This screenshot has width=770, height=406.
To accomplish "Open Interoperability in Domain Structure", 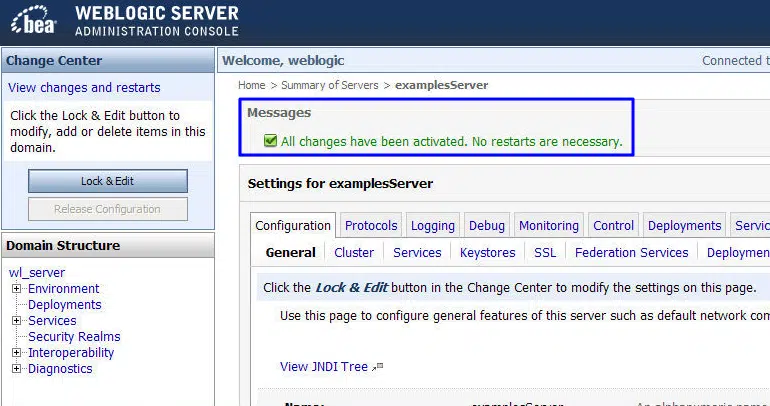I will point(71,352).
